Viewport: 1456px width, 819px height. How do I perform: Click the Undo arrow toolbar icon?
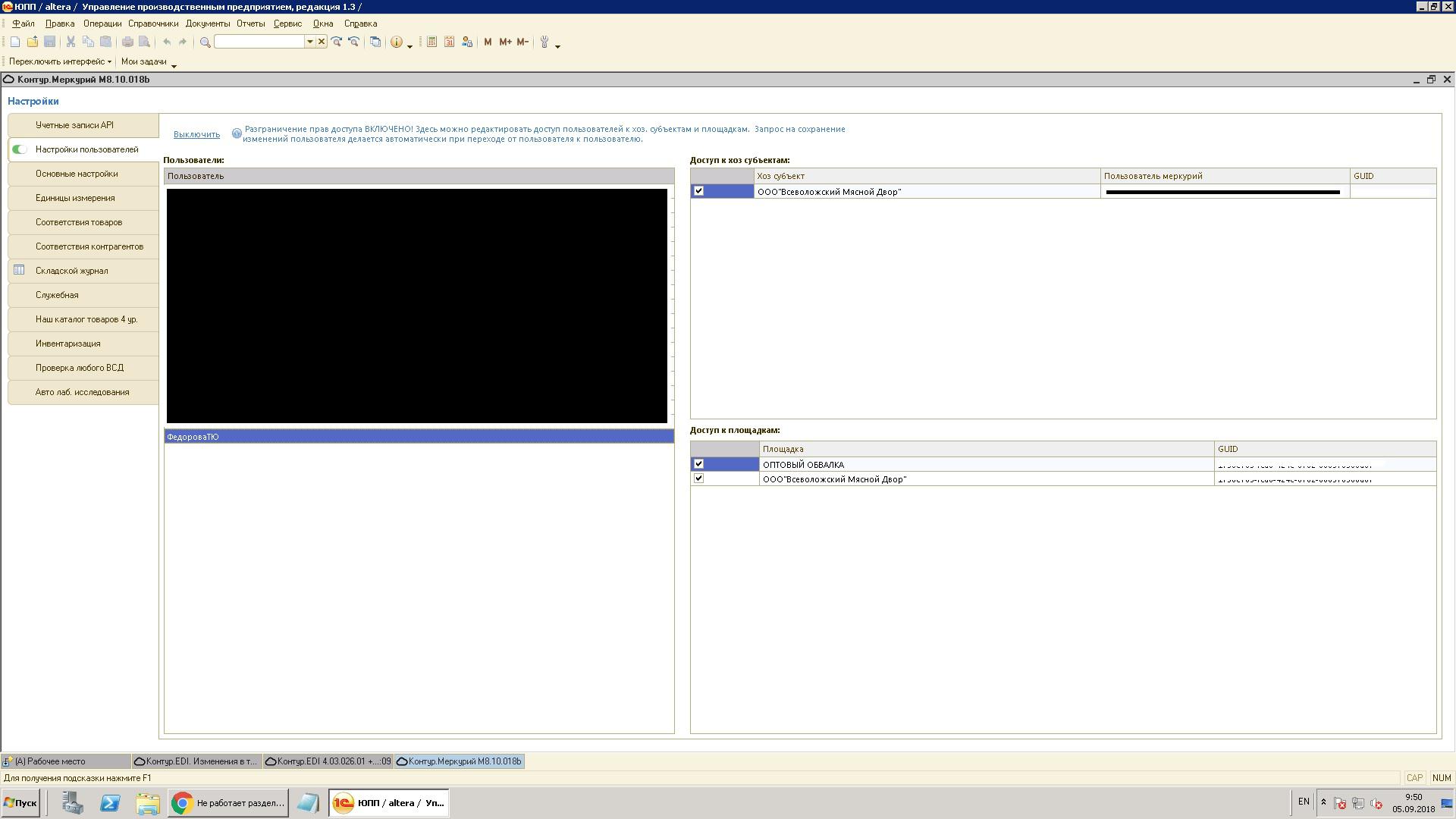point(167,42)
